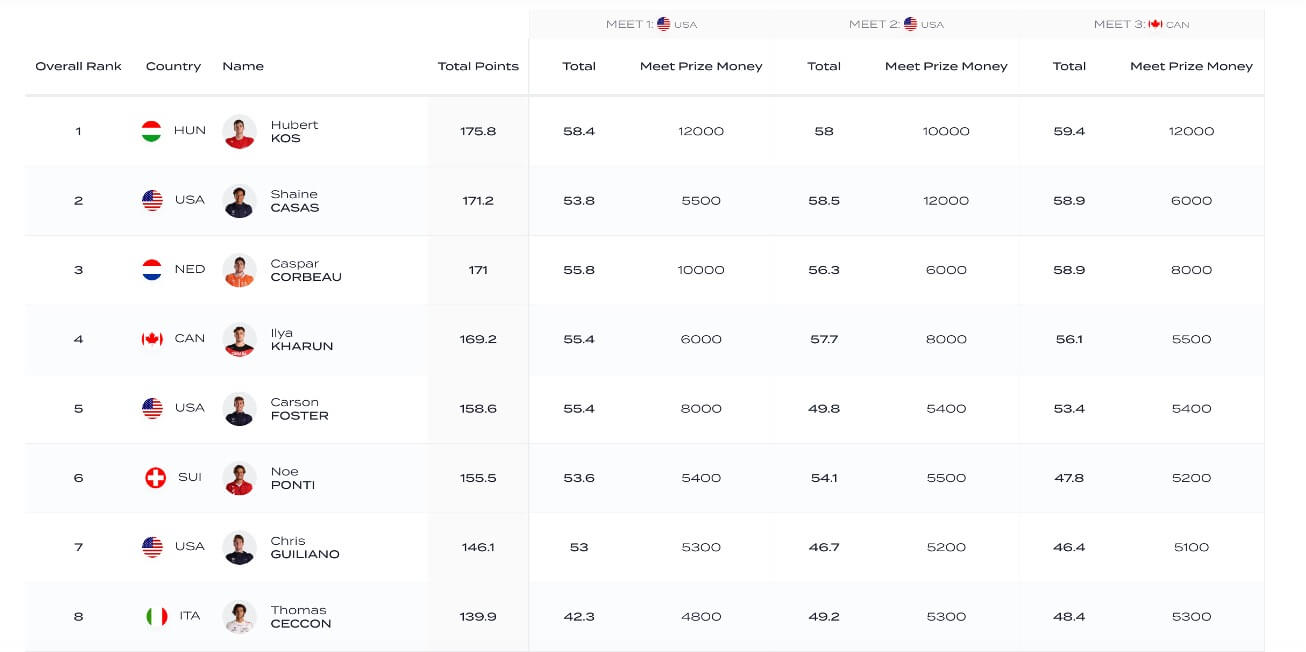Open Carson Foster name link
The image size is (1306, 652).
[299, 409]
